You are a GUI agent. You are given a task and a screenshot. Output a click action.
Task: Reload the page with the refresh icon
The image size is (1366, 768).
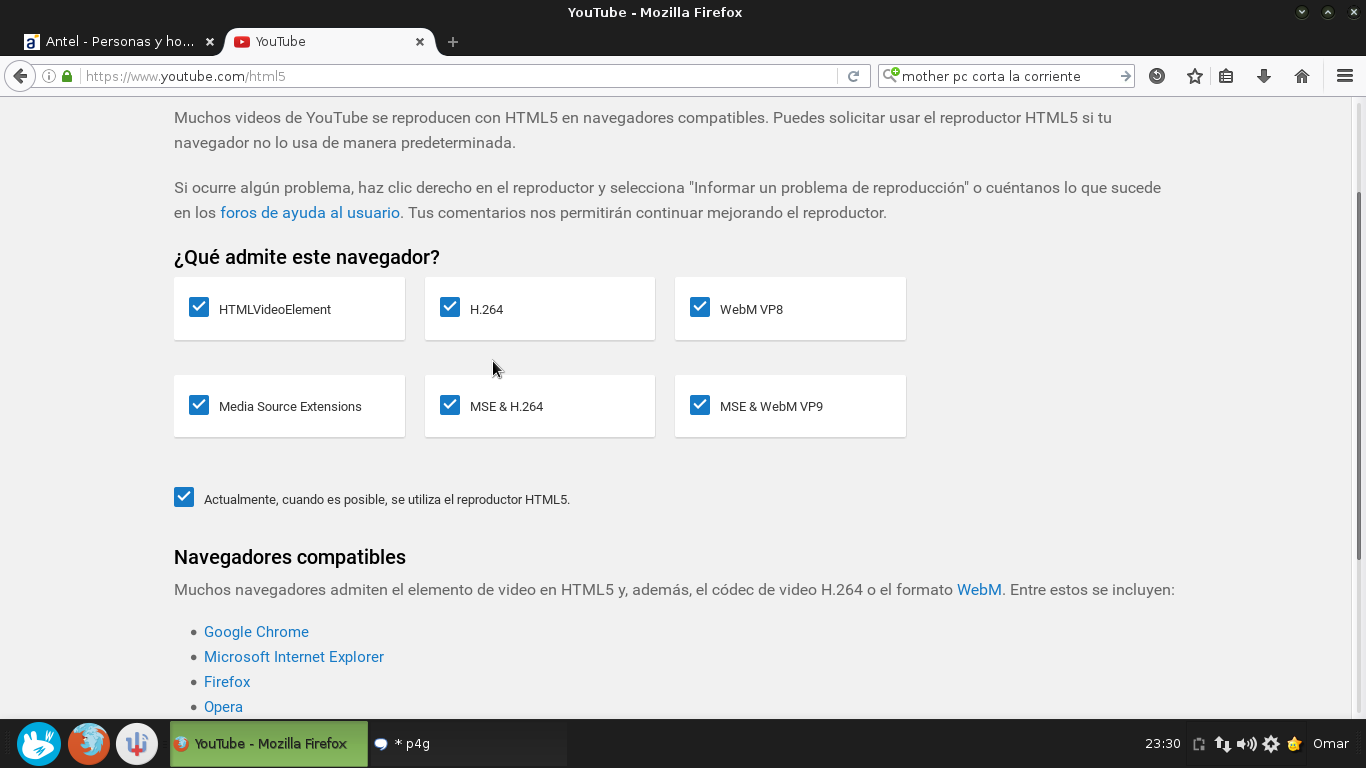853,76
